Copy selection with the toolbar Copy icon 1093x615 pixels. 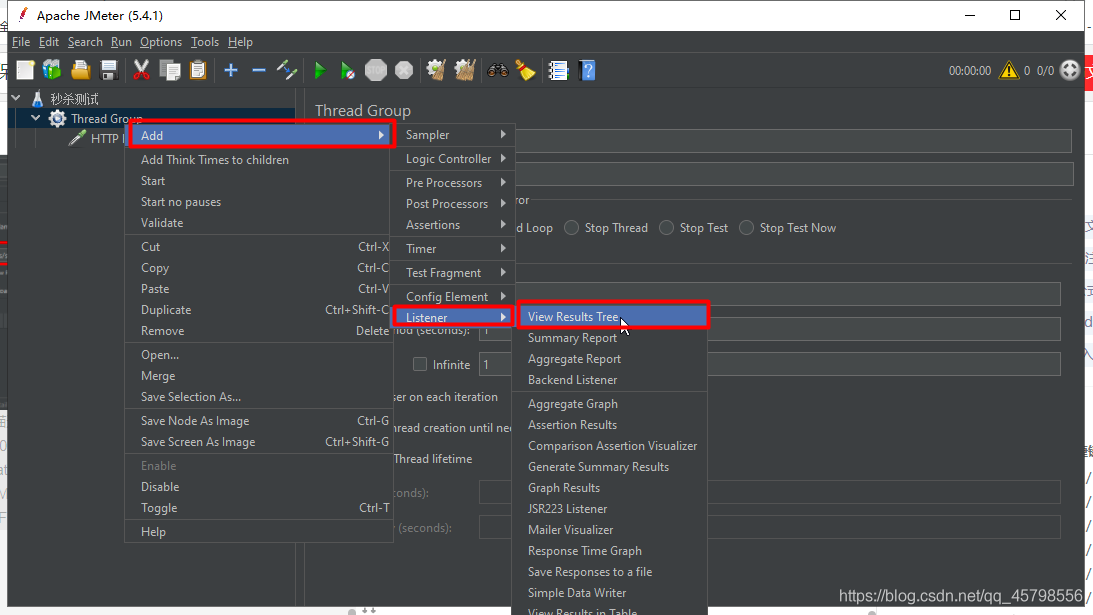169,70
